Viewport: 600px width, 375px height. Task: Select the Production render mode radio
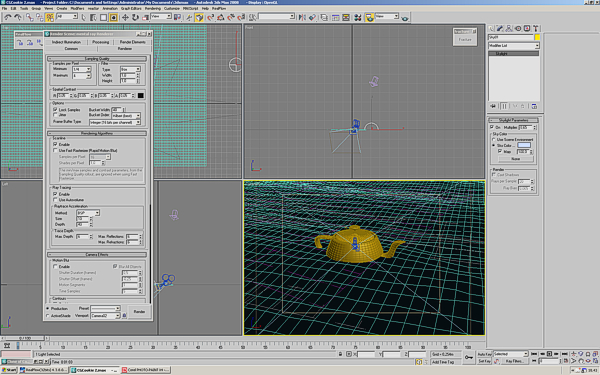click(48, 308)
